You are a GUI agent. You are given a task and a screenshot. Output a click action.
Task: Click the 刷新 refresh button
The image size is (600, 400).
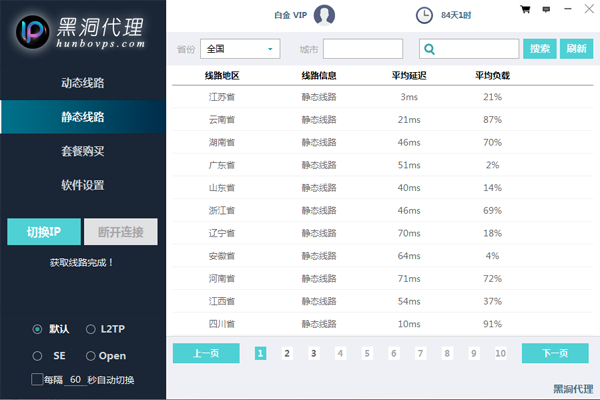pos(576,49)
